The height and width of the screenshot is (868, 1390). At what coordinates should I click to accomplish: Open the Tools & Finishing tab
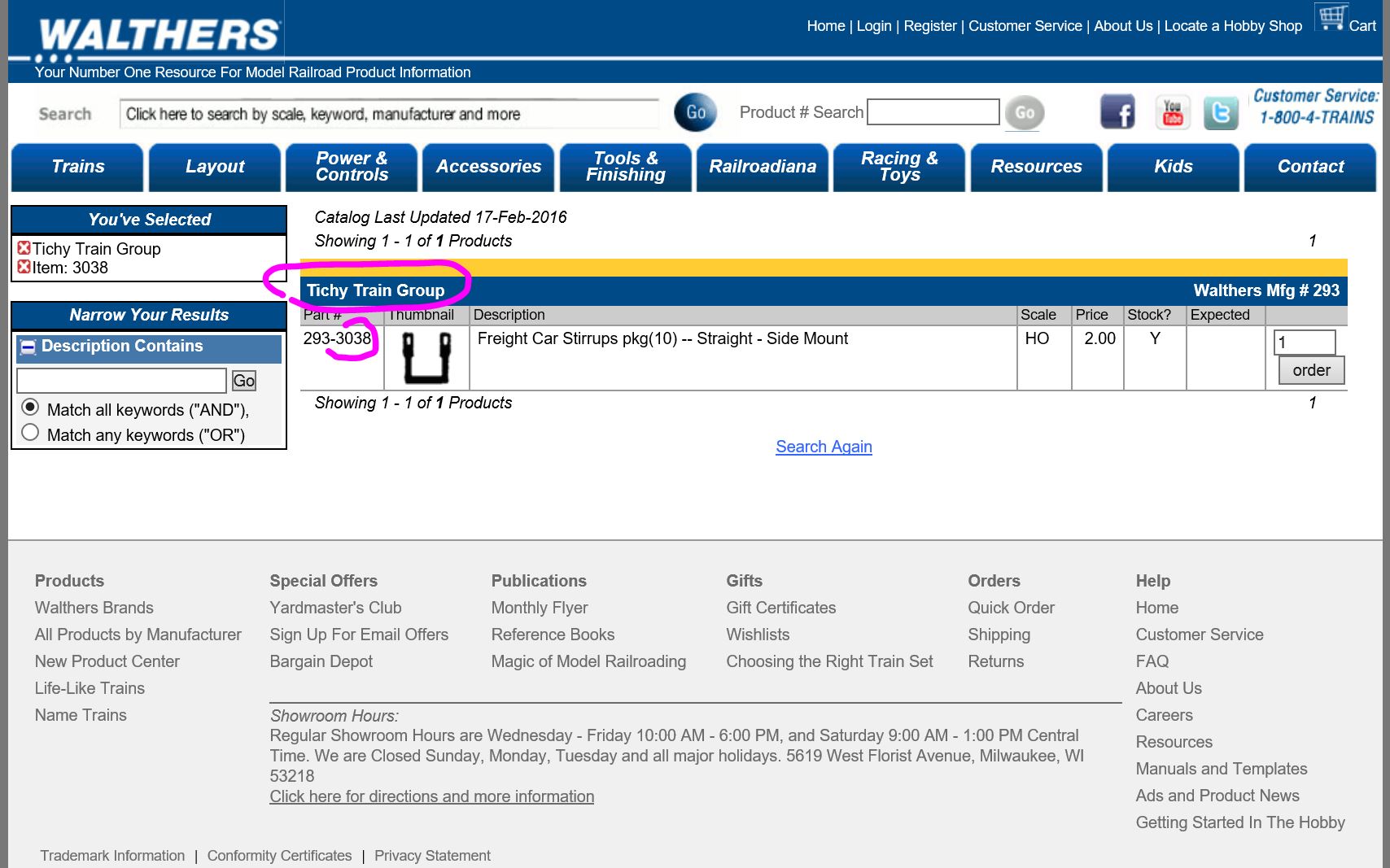[626, 167]
